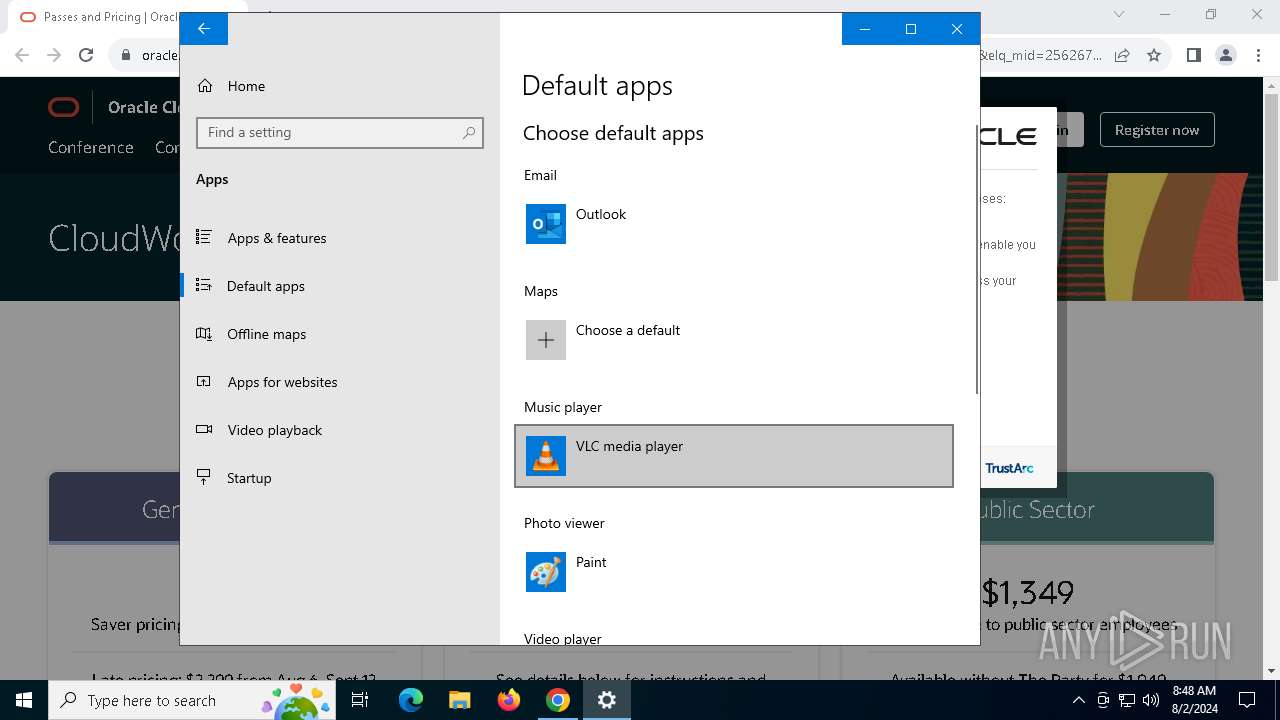The width and height of the screenshot is (1280, 720).
Task: Select Default apps in sidebar
Action: click(x=340, y=286)
